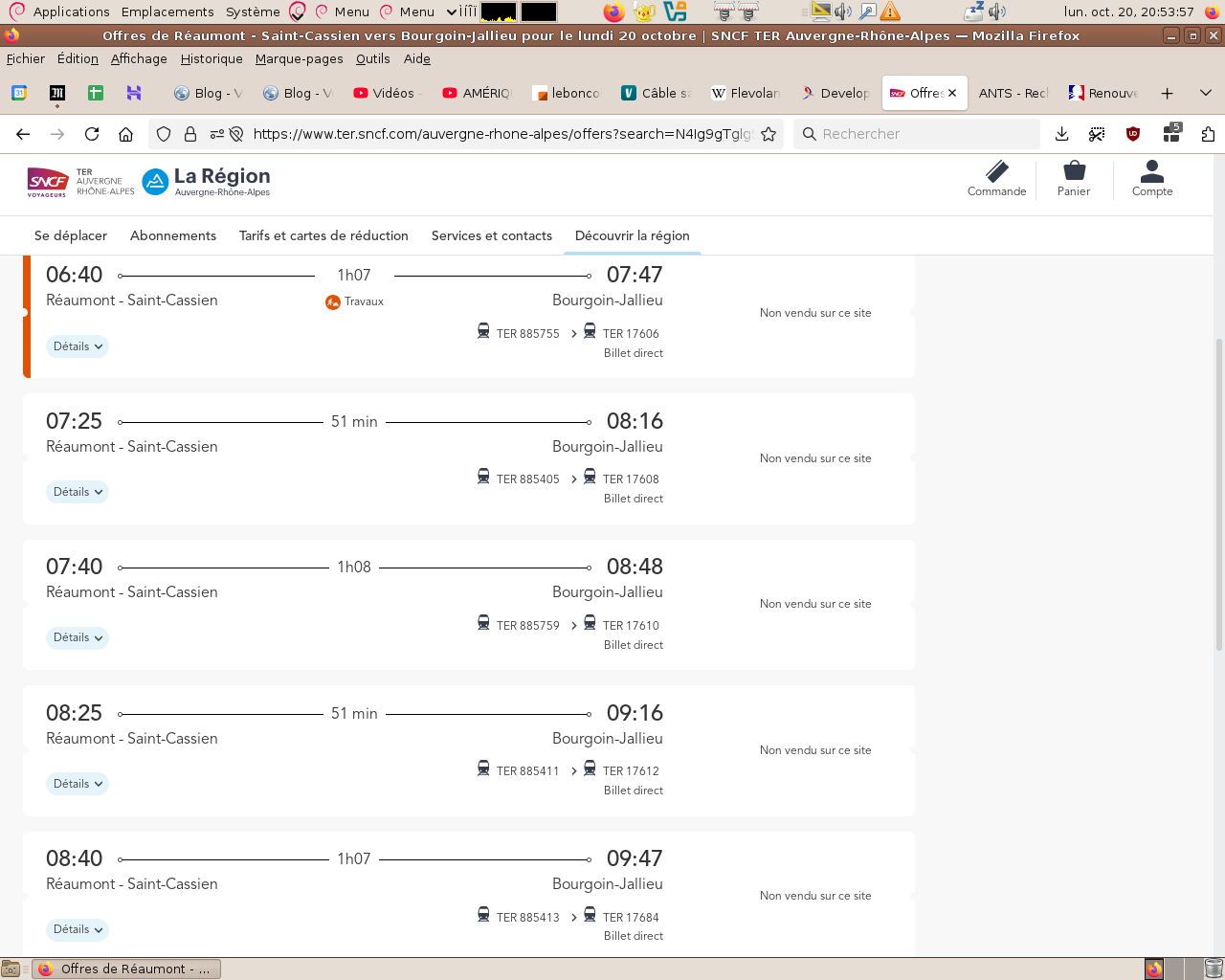Open the uBlock Origin shield icon

click(1133, 134)
